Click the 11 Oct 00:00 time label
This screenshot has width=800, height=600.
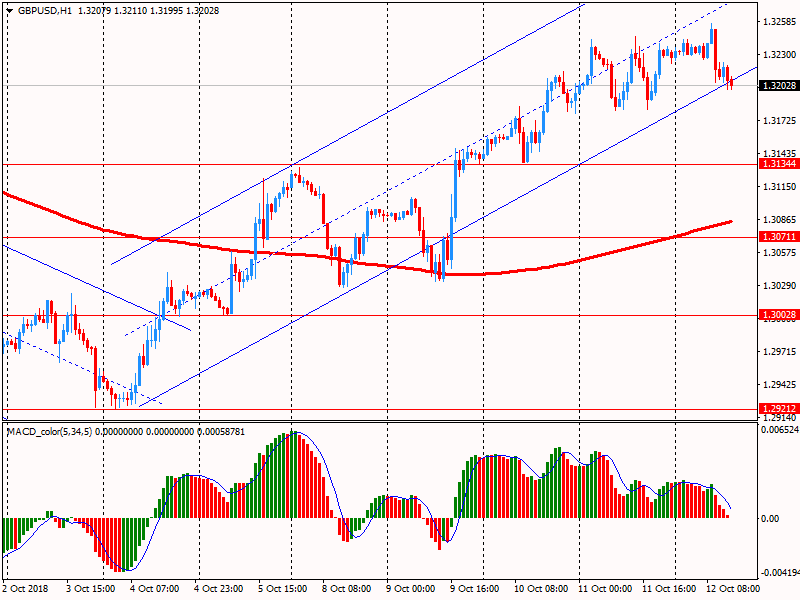605,589
